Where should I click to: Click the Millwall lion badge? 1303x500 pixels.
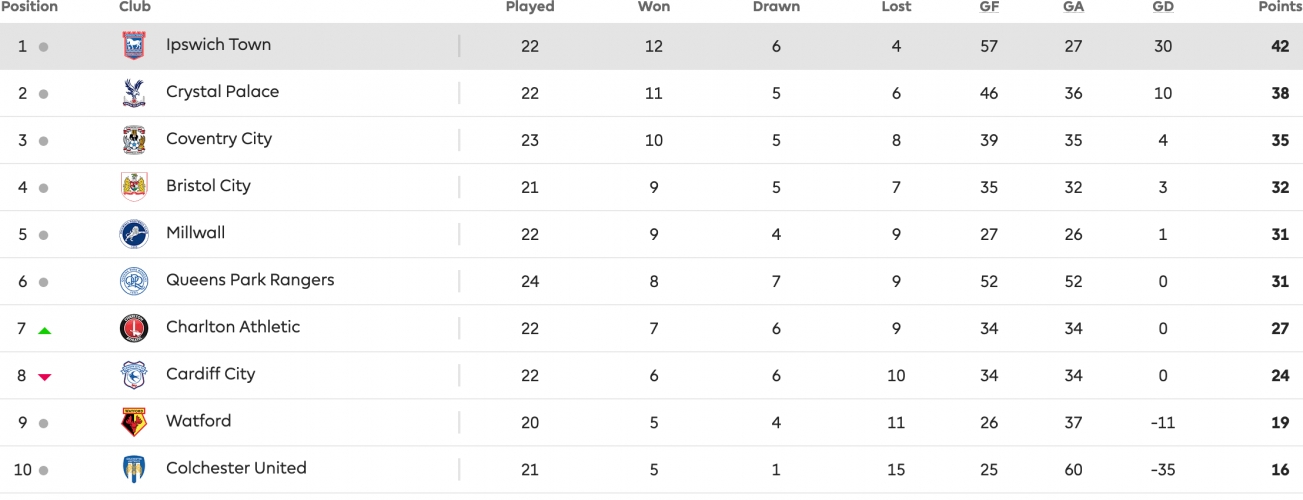pos(133,234)
